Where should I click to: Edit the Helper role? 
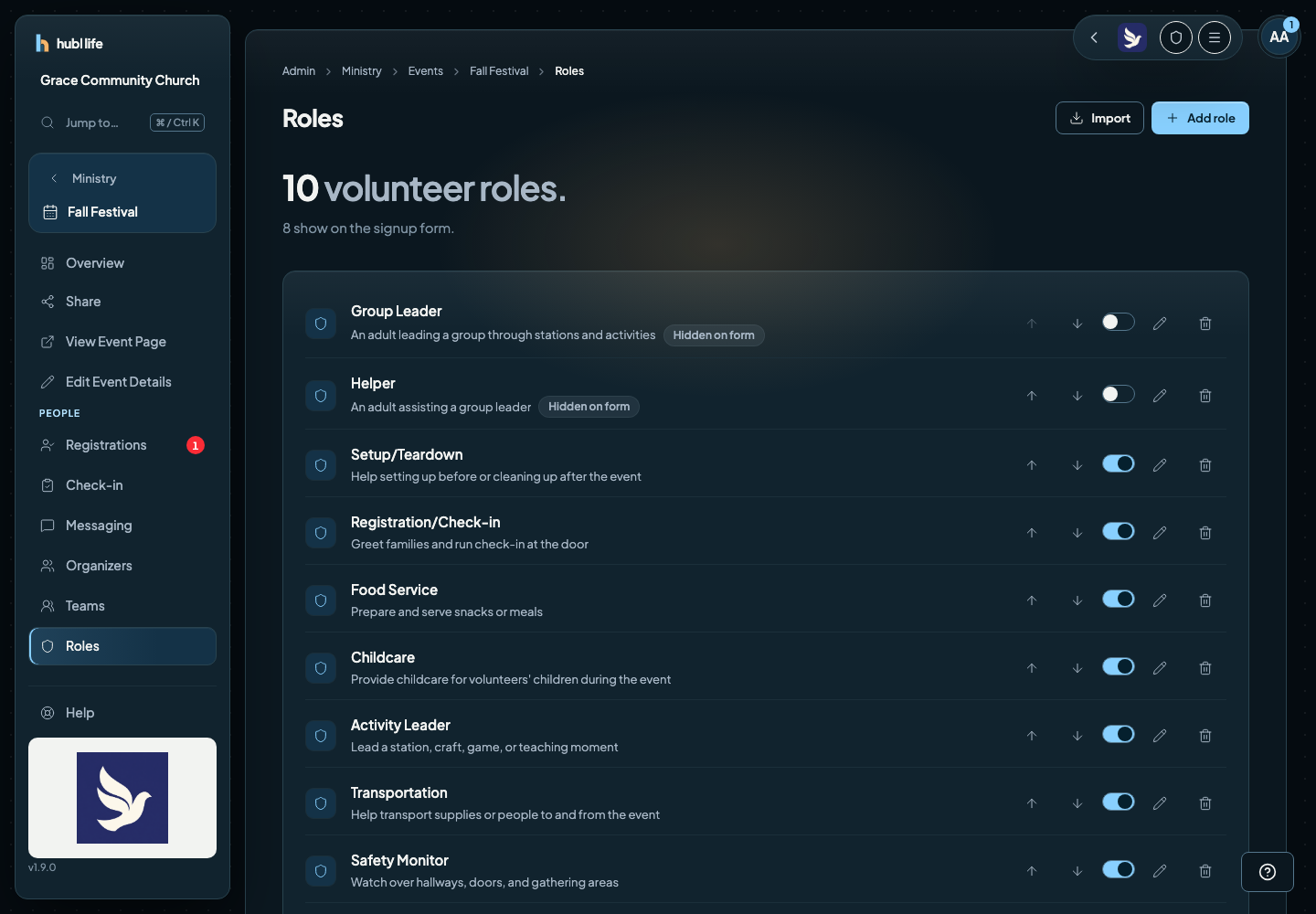tap(1160, 396)
